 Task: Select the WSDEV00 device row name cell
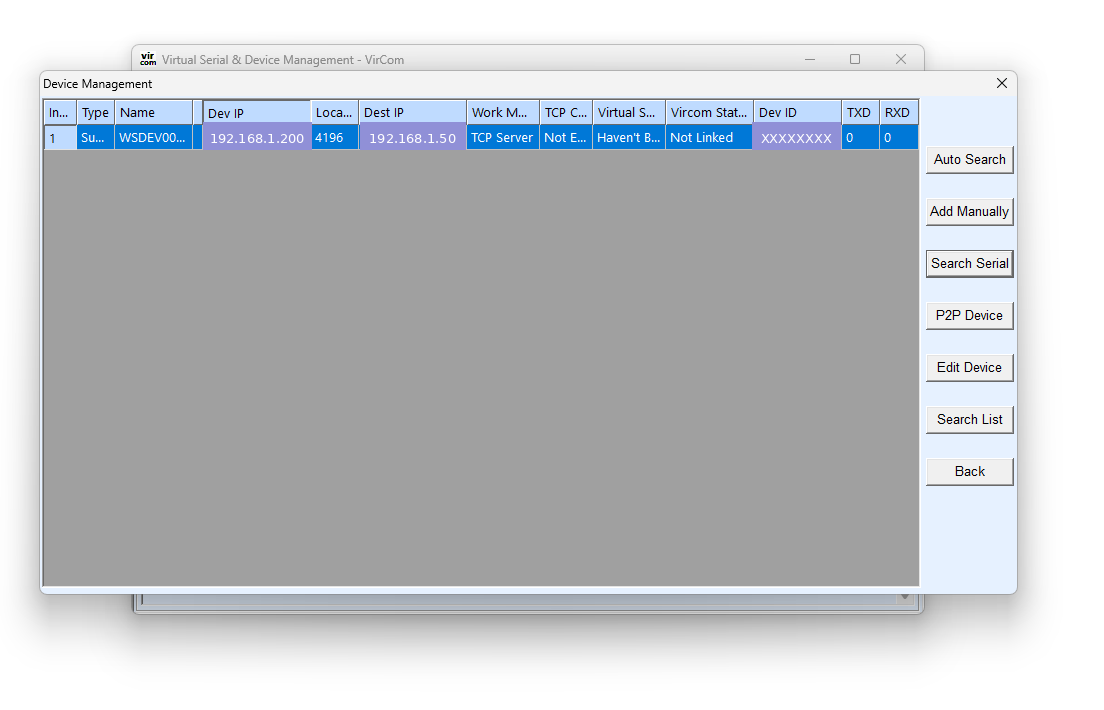click(153, 138)
